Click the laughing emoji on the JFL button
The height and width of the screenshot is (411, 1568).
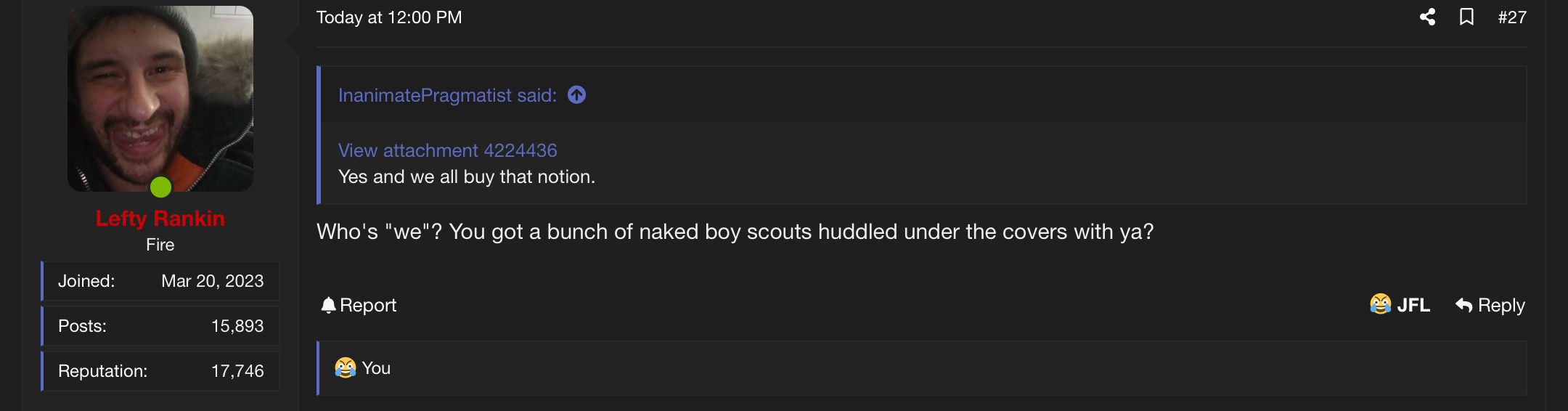point(1380,304)
